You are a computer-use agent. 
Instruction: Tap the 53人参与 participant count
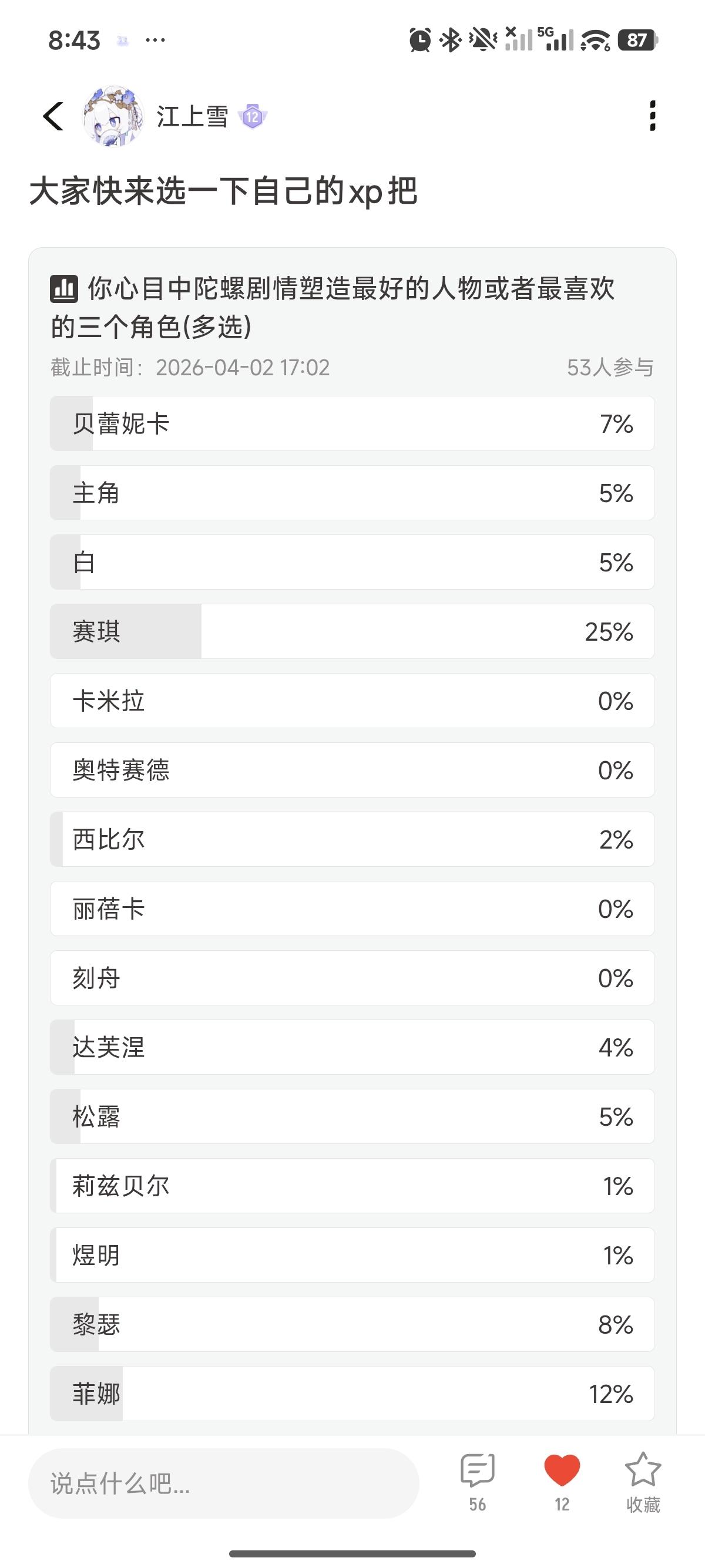[610, 368]
